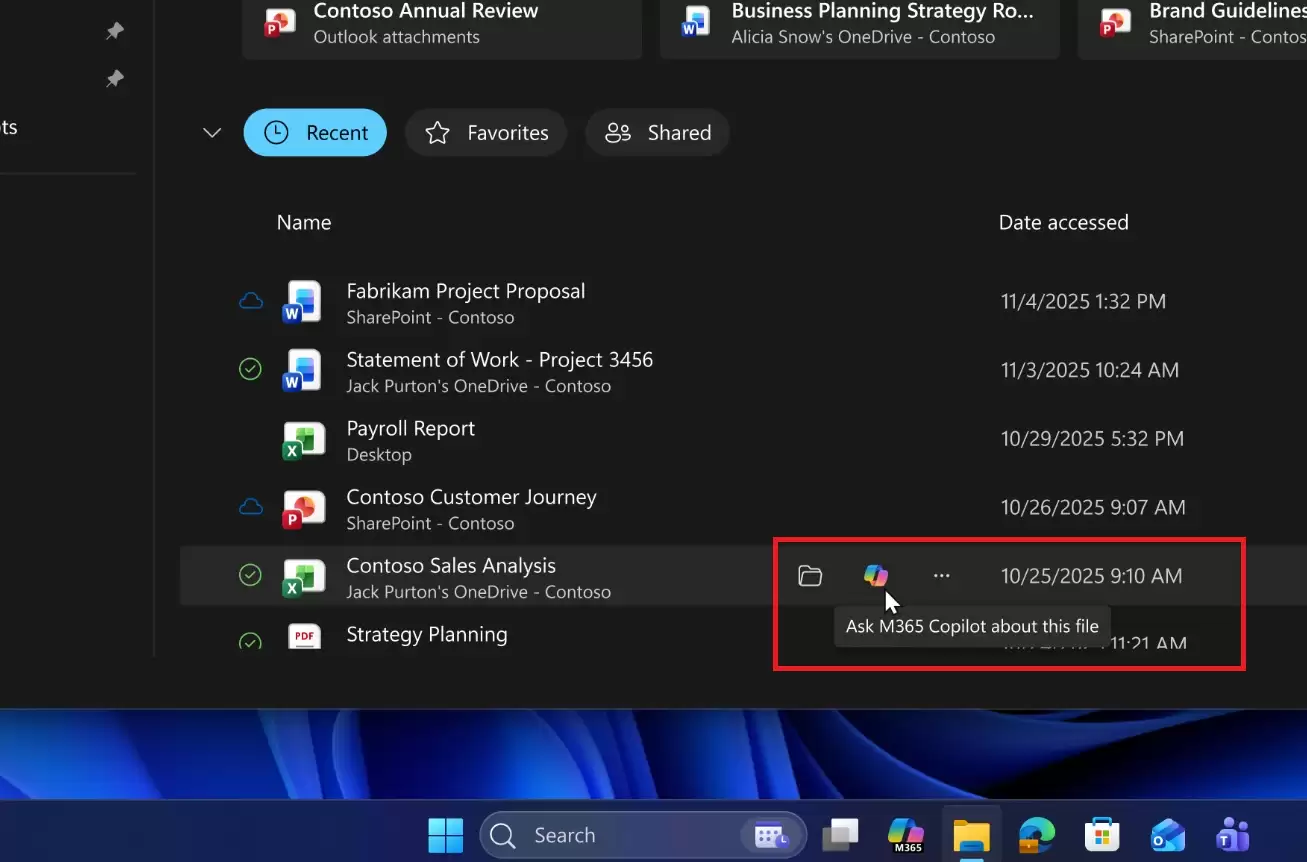Click the green sync checkmark for Statement of Work
The width and height of the screenshot is (1307, 862).
(x=250, y=369)
